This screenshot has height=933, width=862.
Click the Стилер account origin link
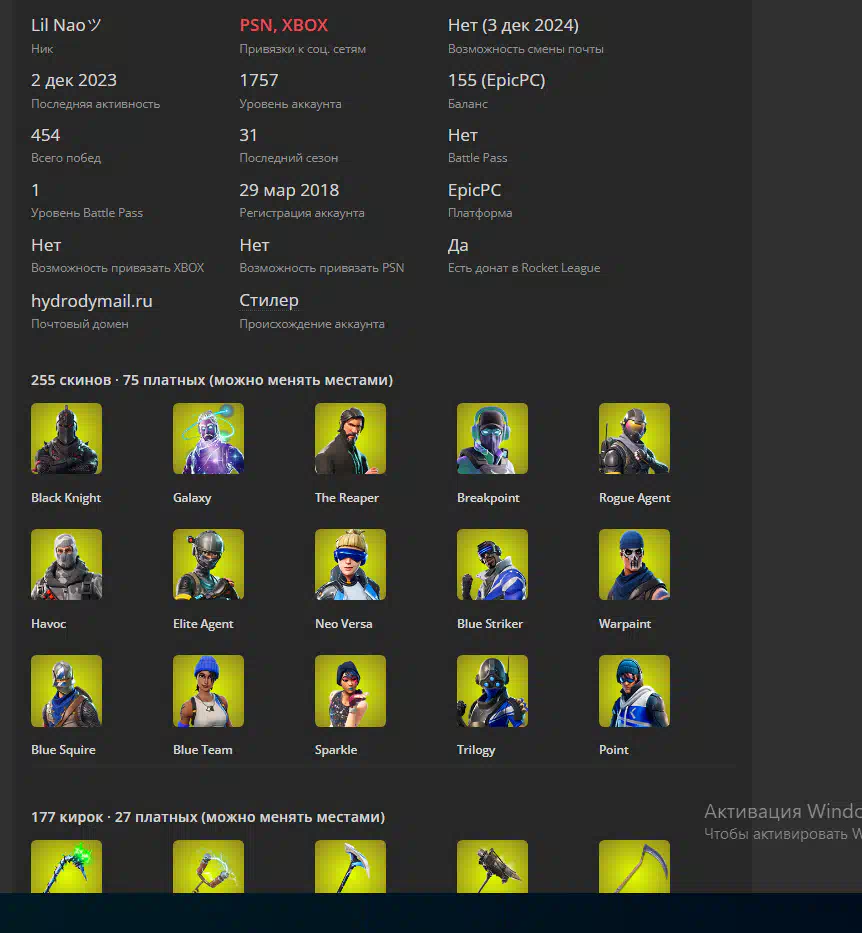(x=269, y=300)
